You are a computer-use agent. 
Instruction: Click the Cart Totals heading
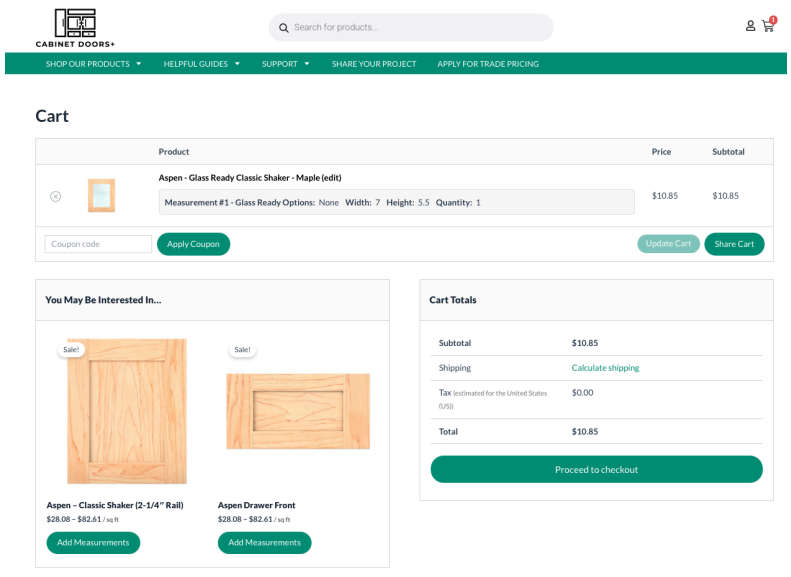pyautogui.click(x=453, y=300)
